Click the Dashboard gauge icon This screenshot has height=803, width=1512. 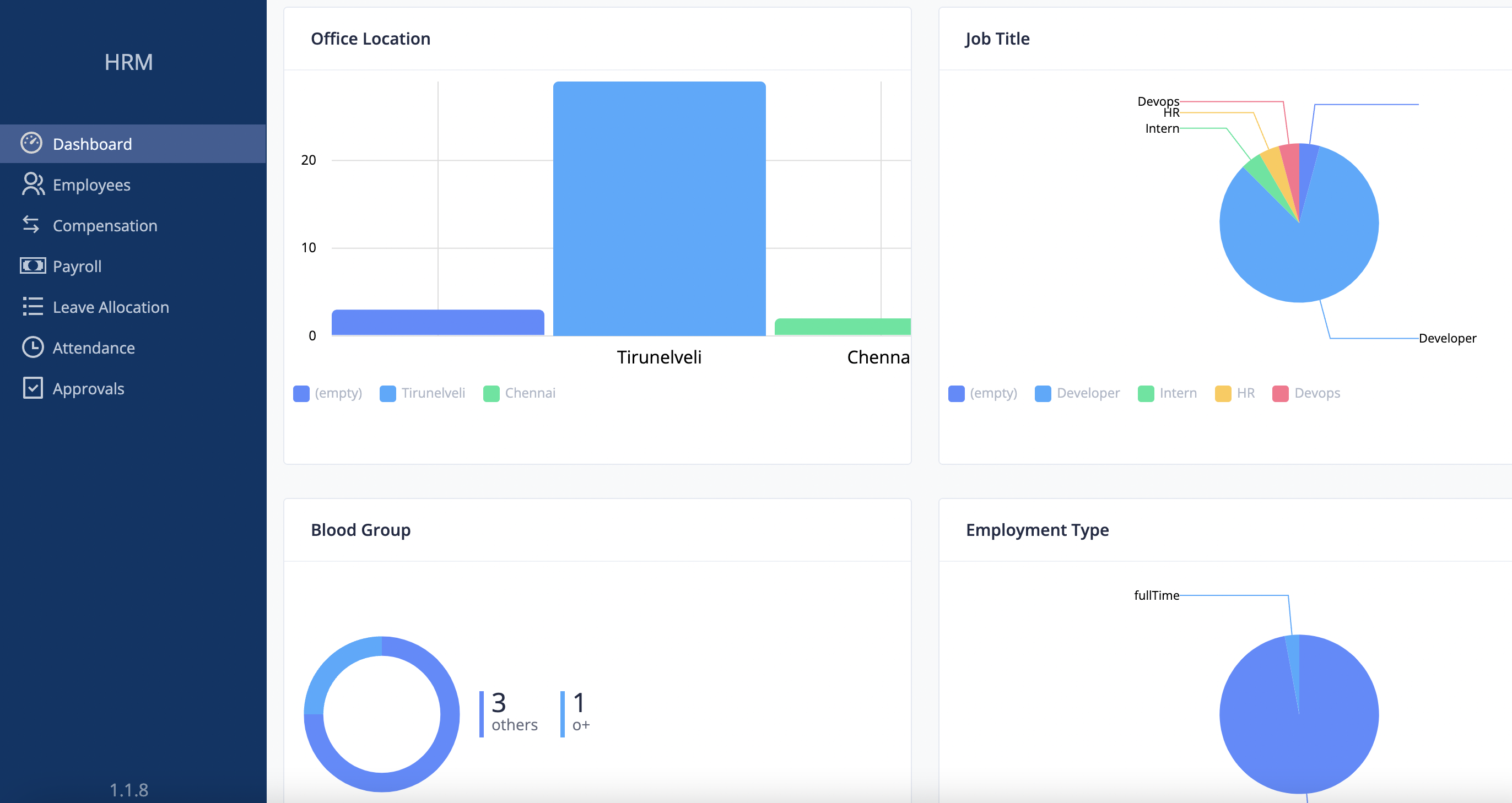point(31,143)
